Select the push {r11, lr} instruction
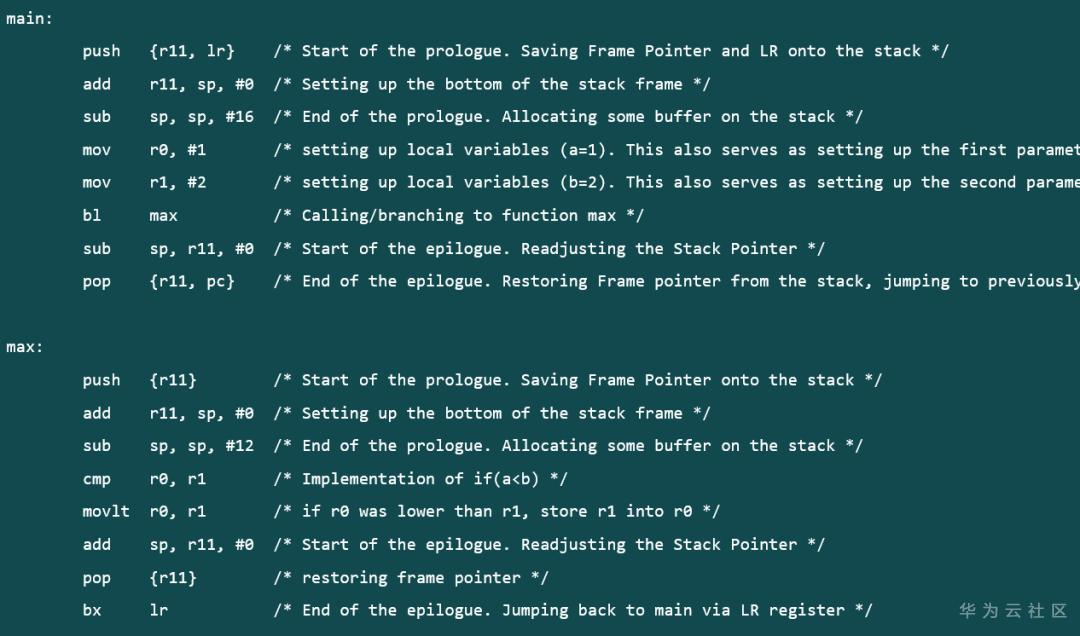The width and height of the screenshot is (1080, 636). coord(158,51)
